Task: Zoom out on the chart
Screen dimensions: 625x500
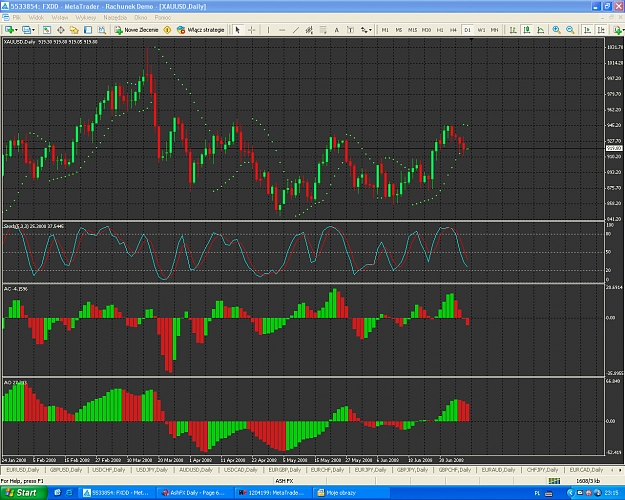Action: pos(570,30)
